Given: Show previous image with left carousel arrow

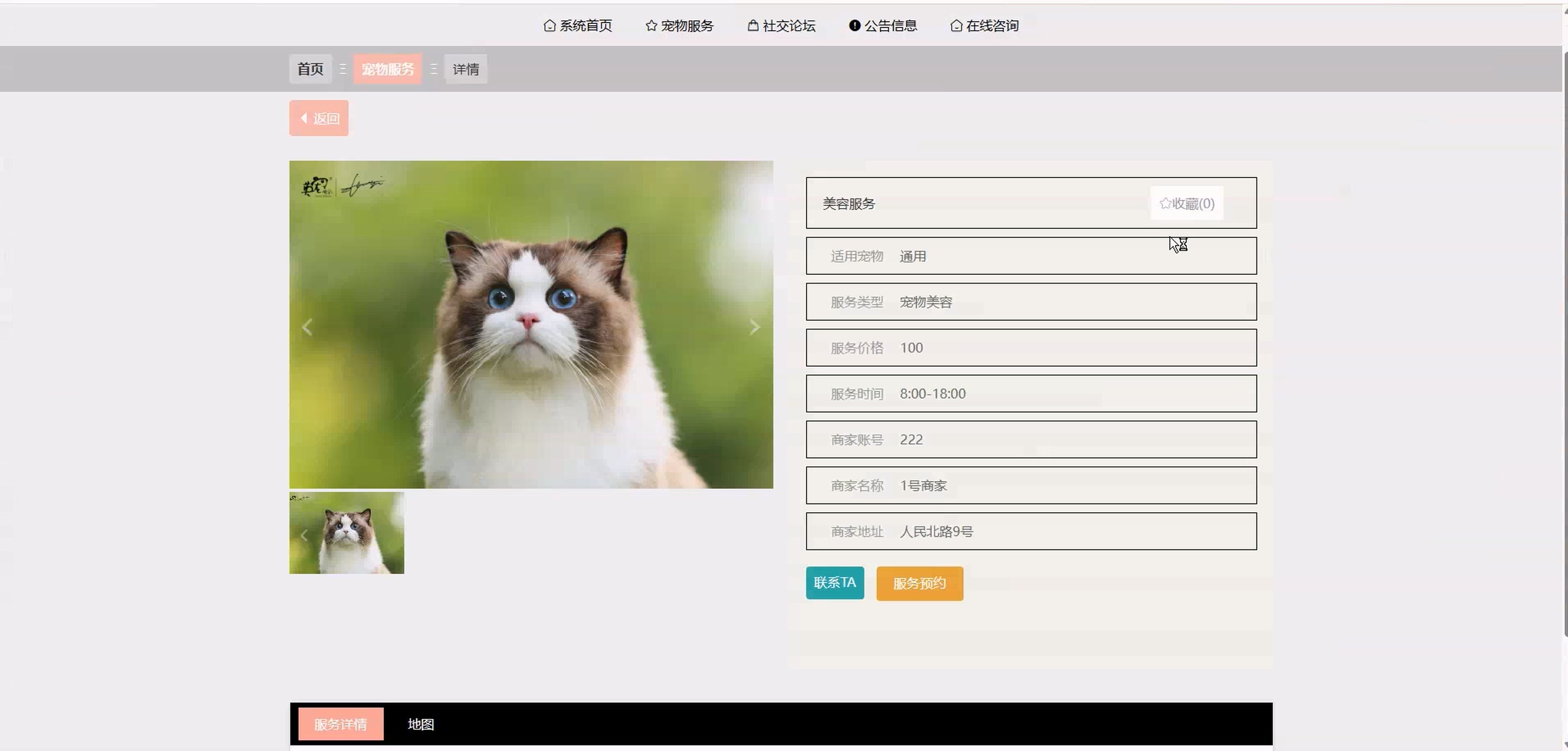Looking at the screenshot, I should coord(307,327).
